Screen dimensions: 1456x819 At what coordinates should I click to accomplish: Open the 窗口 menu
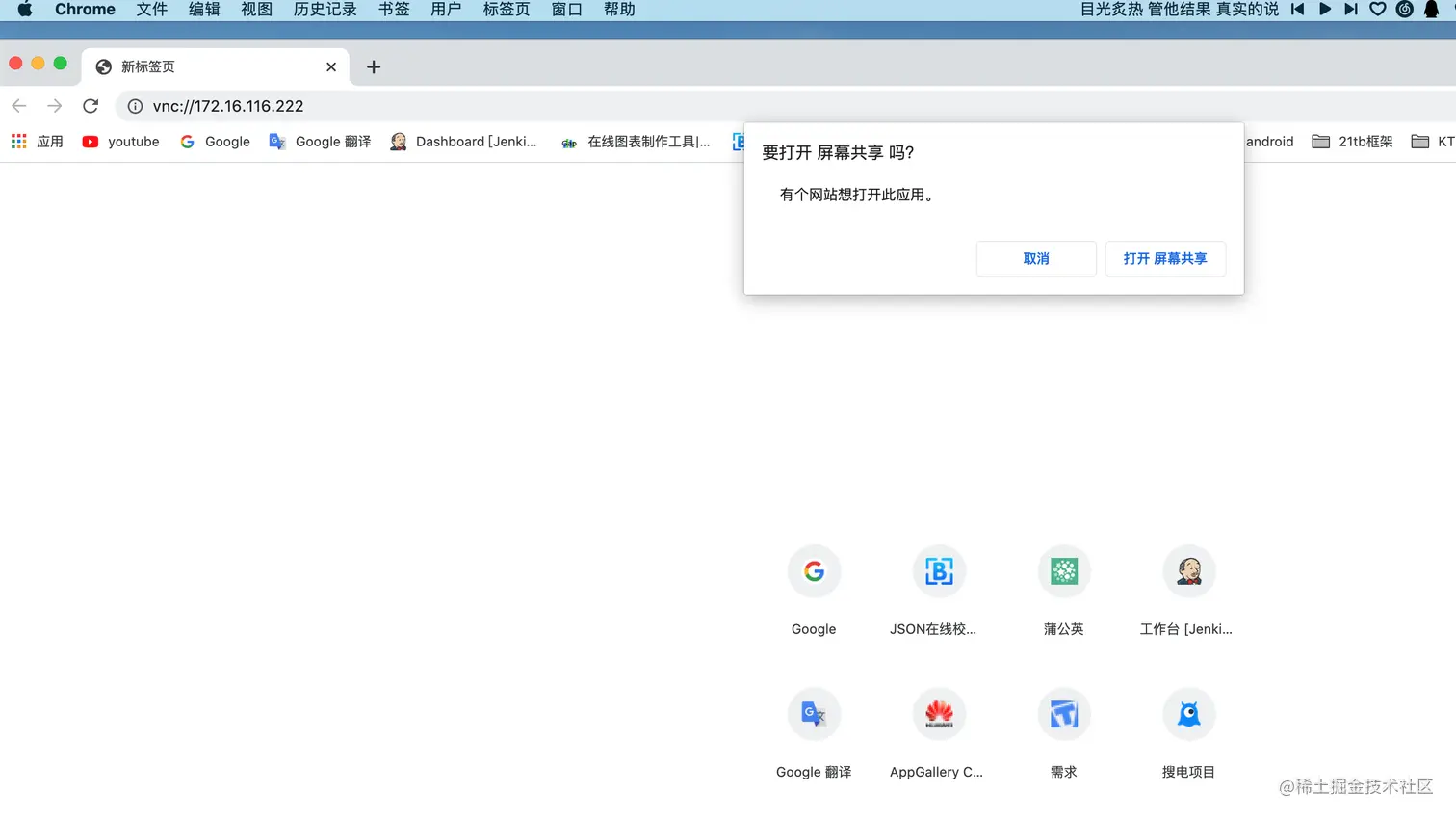click(x=567, y=10)
